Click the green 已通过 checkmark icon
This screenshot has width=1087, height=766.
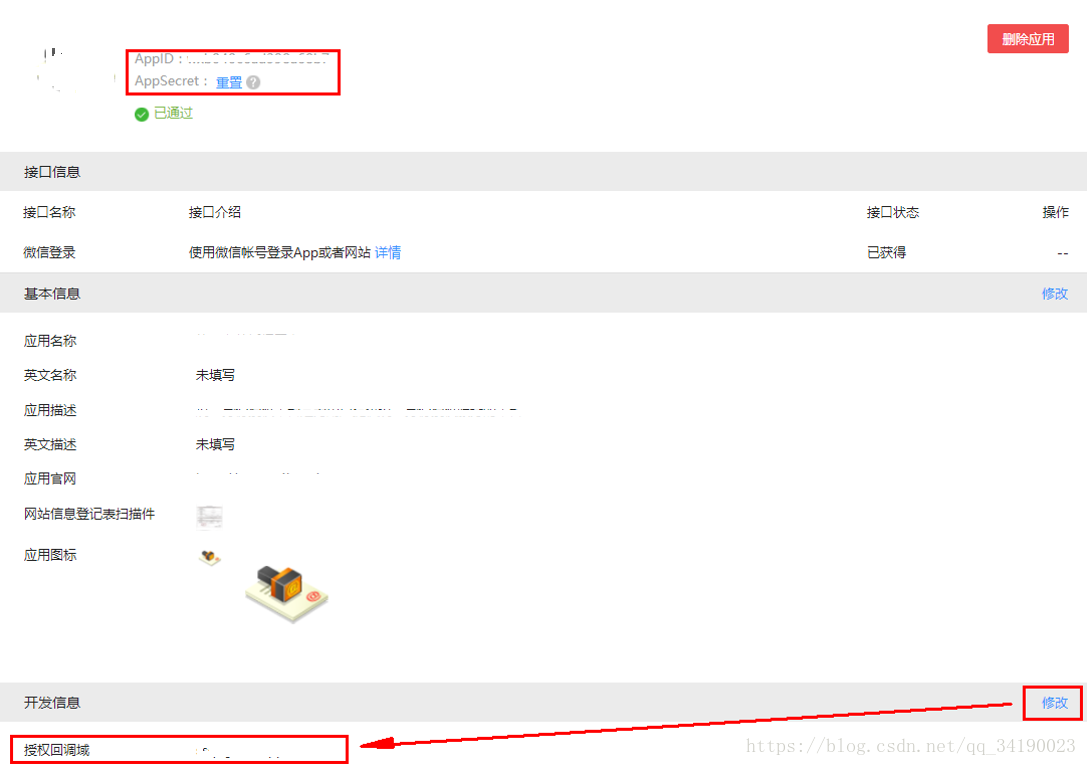tap(141, 114)
